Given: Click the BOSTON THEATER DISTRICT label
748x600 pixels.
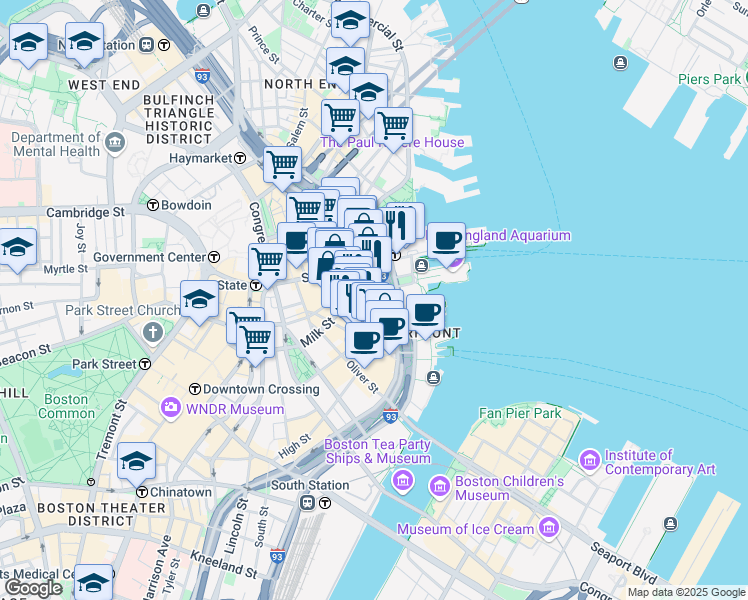Looking at the screenshot, I should (101, 514).
